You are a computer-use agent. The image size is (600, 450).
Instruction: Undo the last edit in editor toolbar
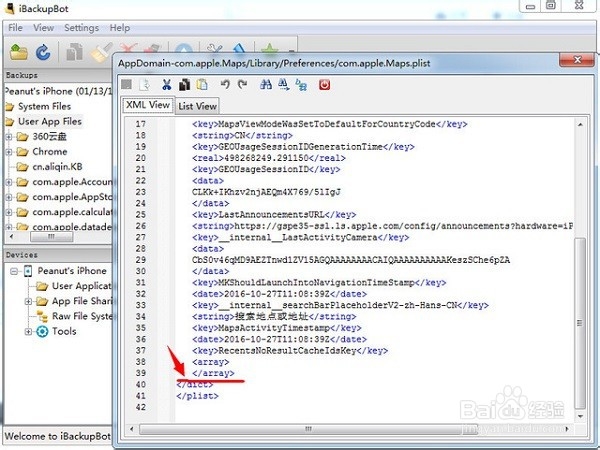tap(225, 85)
